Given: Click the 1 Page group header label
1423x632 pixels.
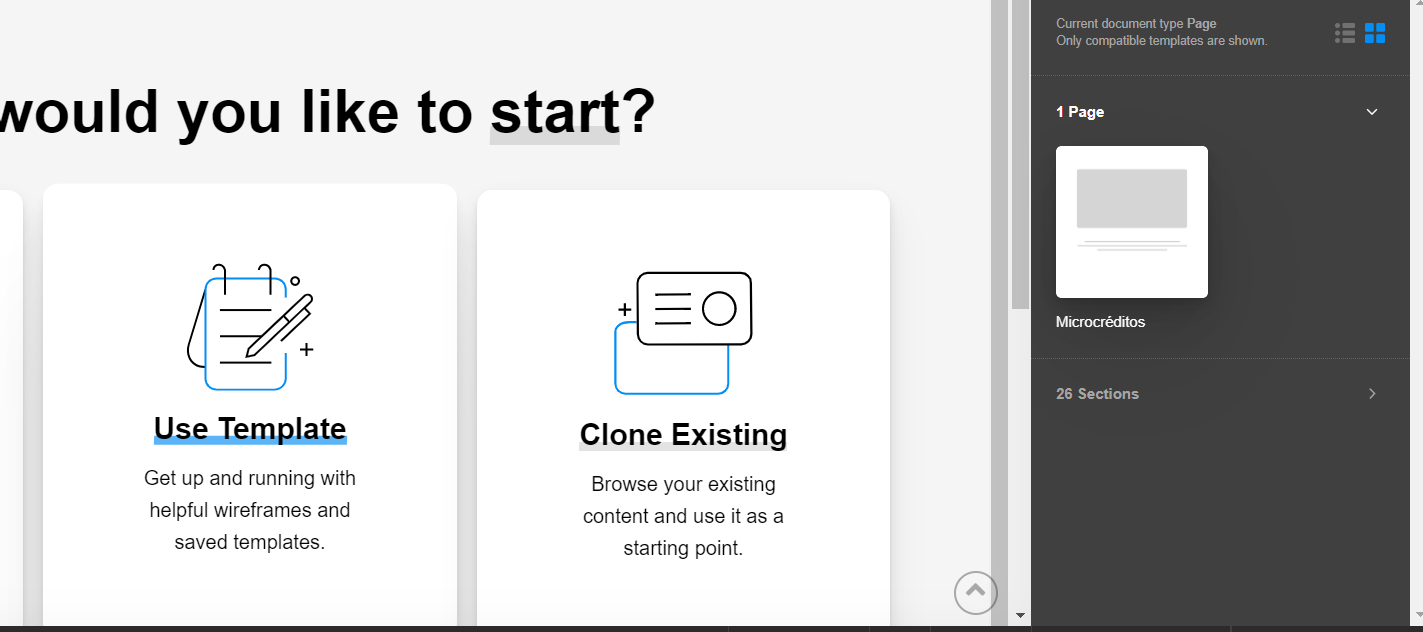Looking at the screenshot, I should click(x=1080, y=112).
